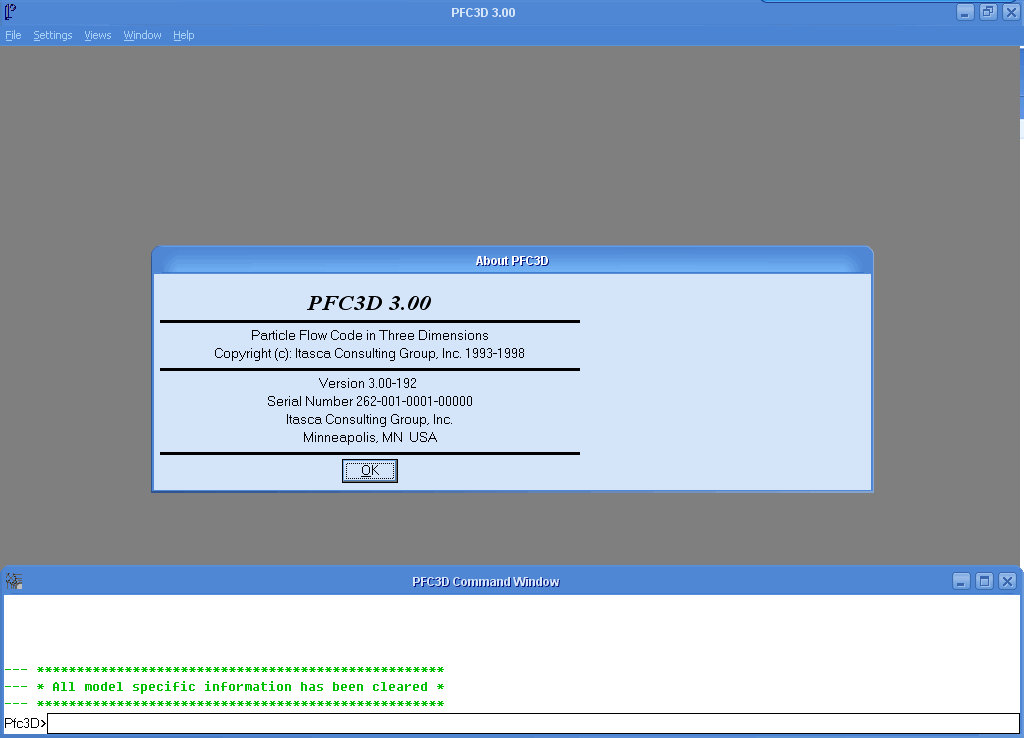1024x738 pixels.
Task: Open the Views menu
Action: pos(98,35)
